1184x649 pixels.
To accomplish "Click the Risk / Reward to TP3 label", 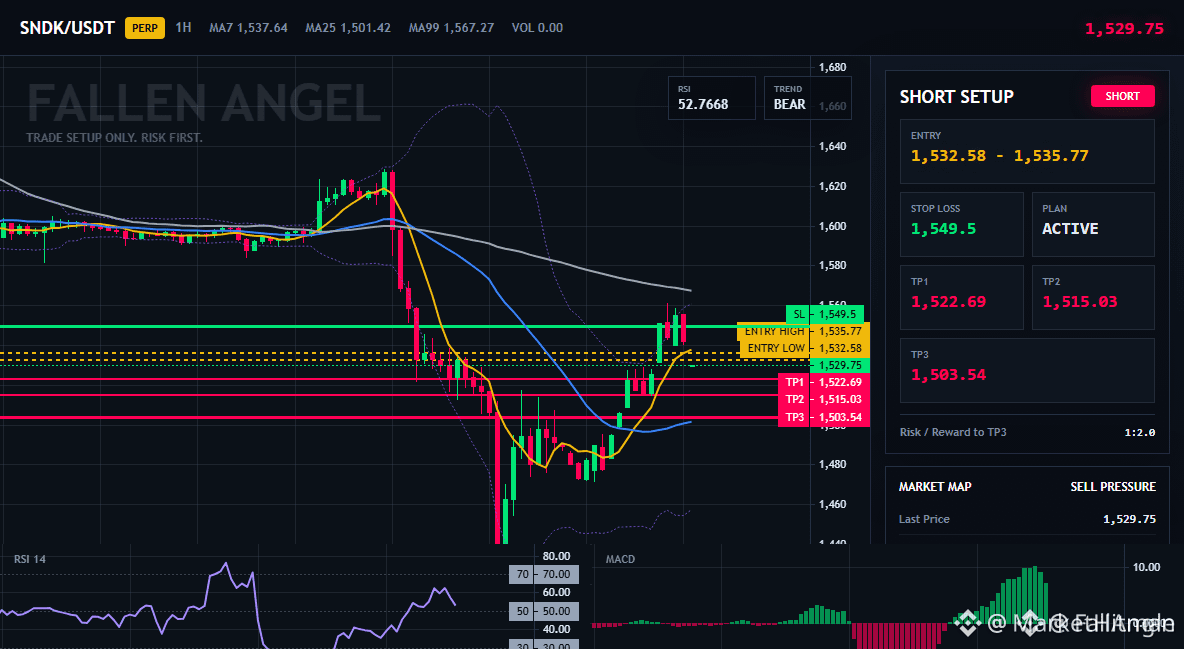I will [953, 432].
